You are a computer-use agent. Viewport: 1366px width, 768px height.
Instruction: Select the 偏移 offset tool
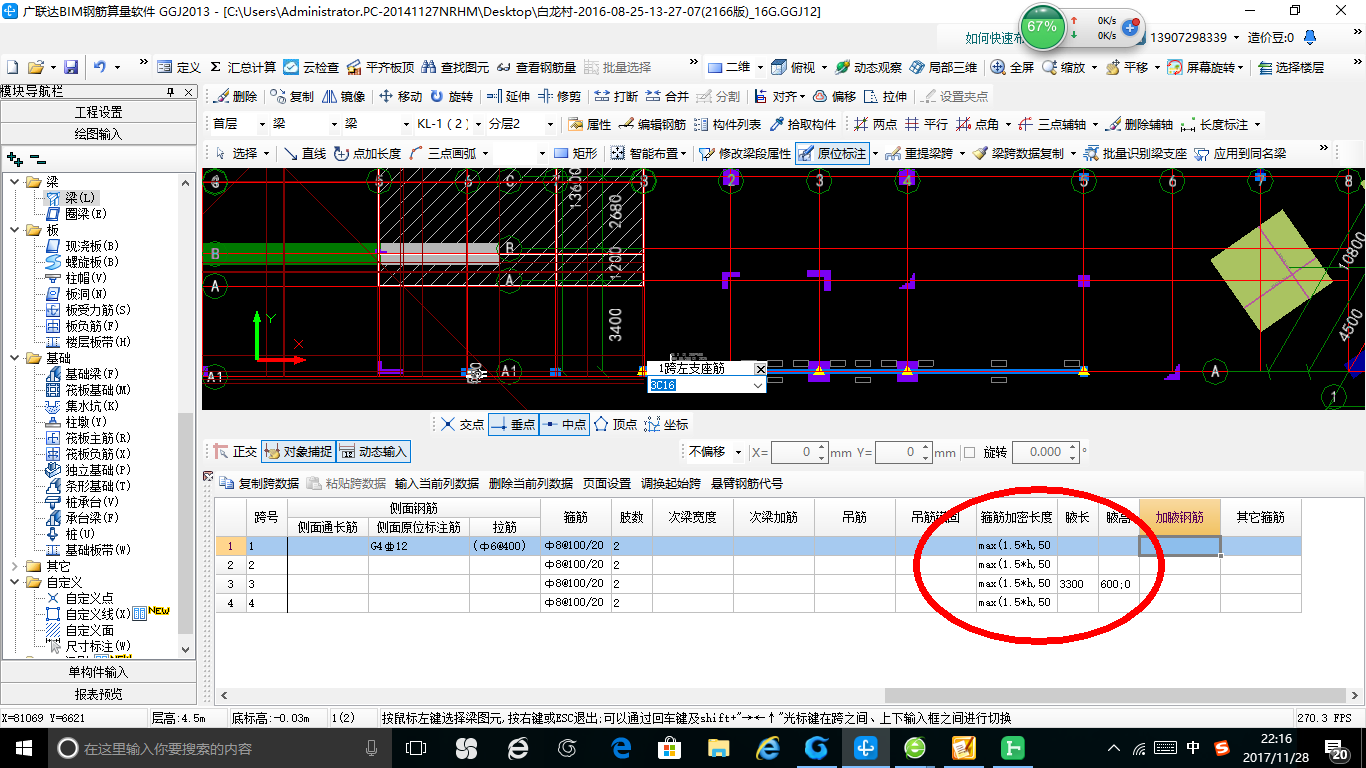pyautogui.click(x=835, y=96)
